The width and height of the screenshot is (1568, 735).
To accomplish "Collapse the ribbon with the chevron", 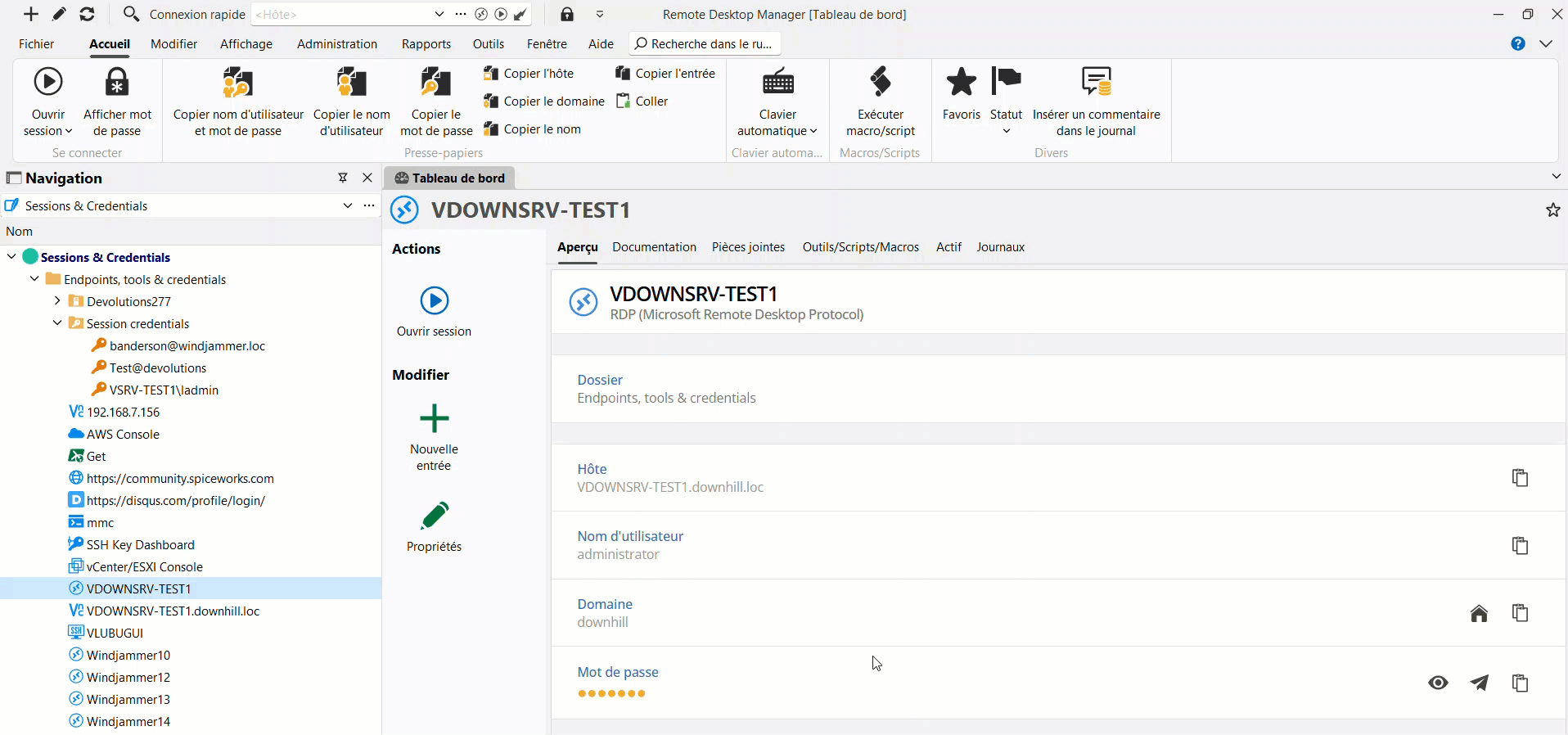I will point(1546,44).
